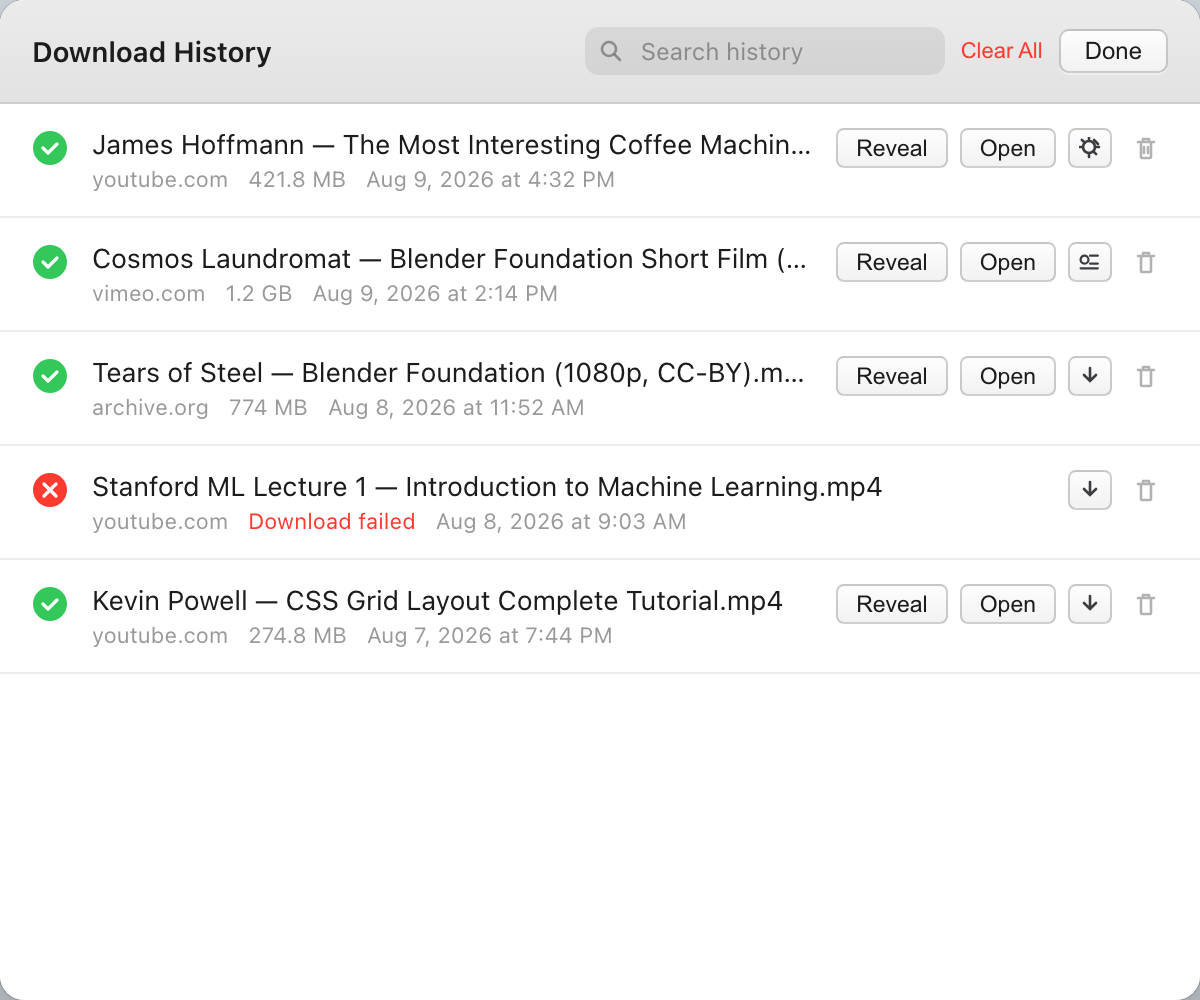This screenshot has width=1200, height=1000.
Task: Reveal the Cosmos Laundromat file
Action: click(x=892, y=262)
